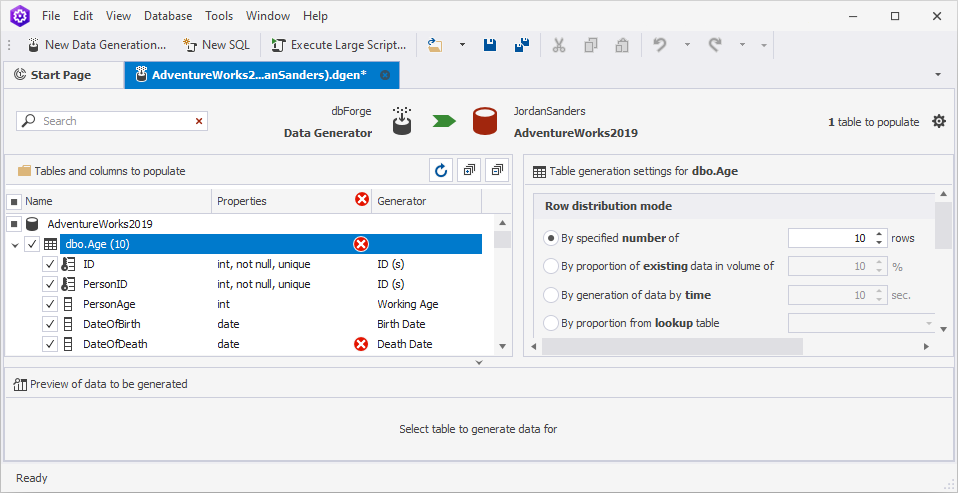Open the Database menu
This screenshot has height=493, width=958.
(168, 16)
